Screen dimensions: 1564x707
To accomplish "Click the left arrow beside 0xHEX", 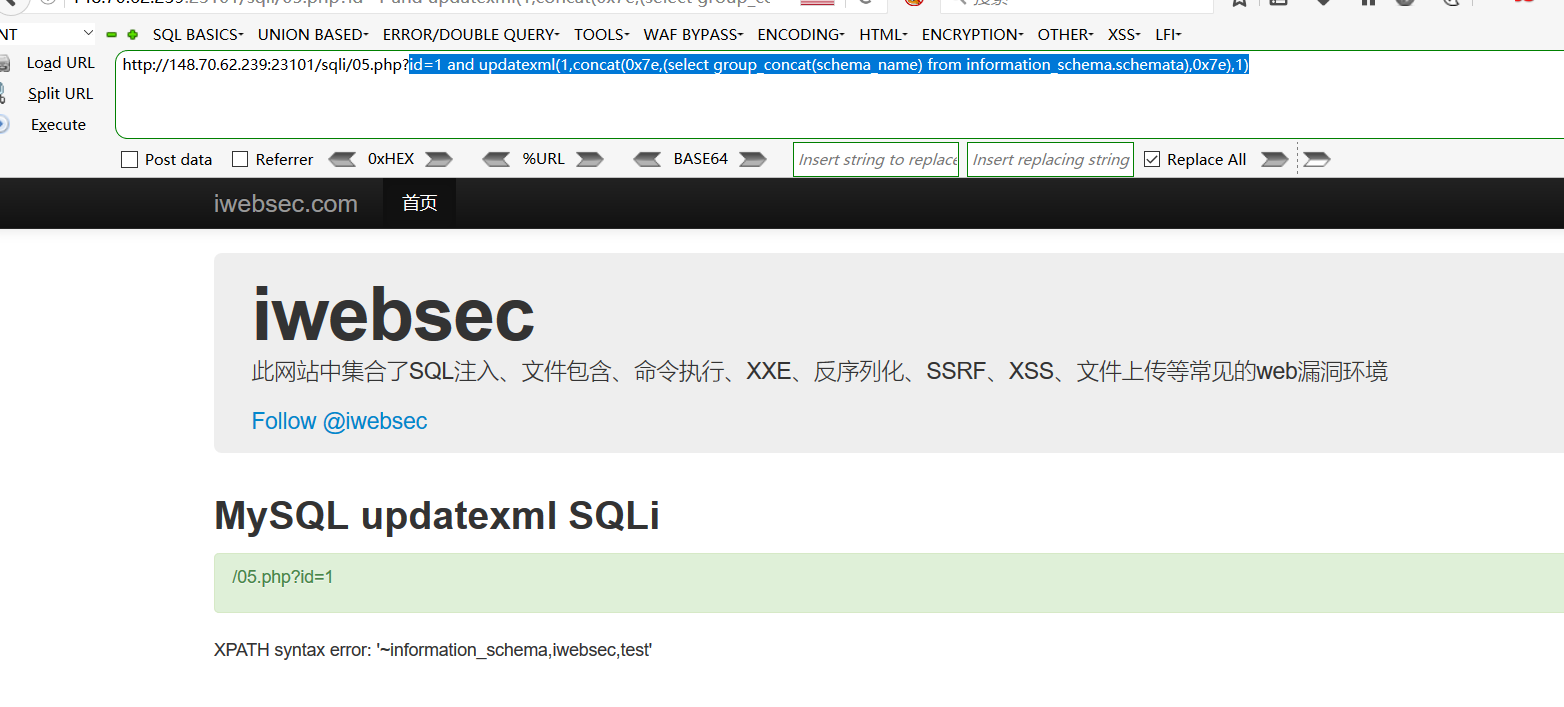I will (x=342, y=159).
